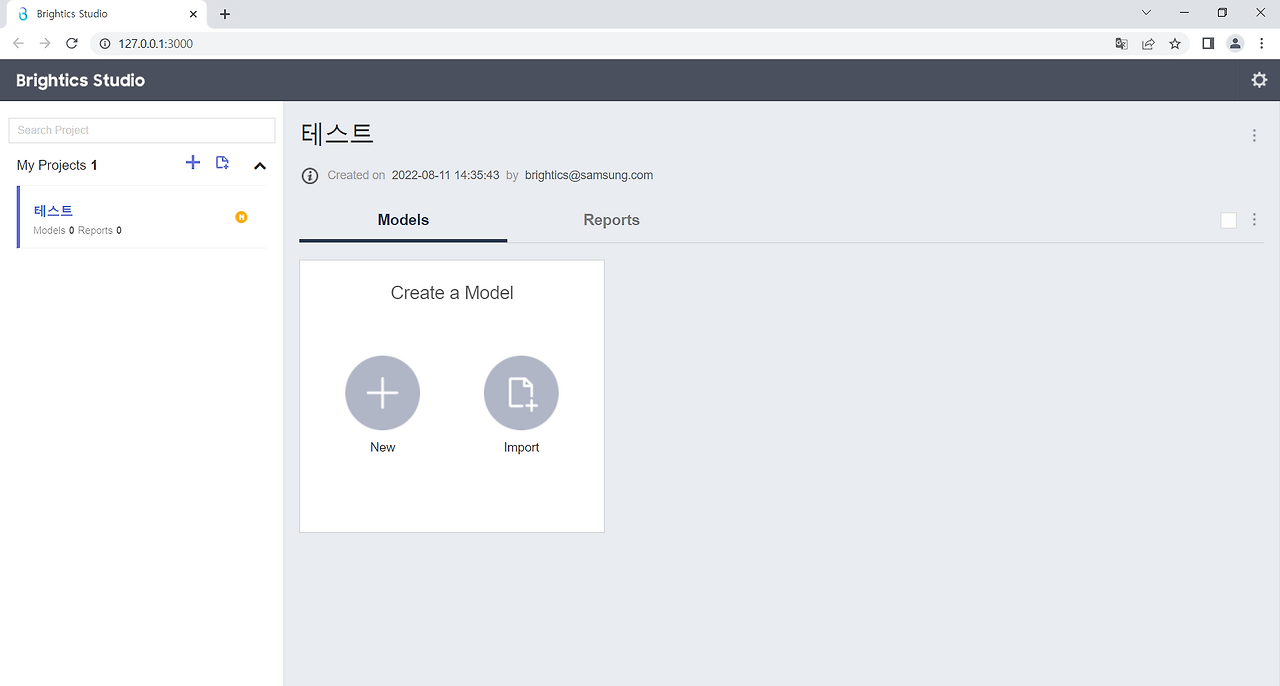Open the project options three-dot menu
The height and width of the screenshot is (686, 1280).
(1254, 134)
